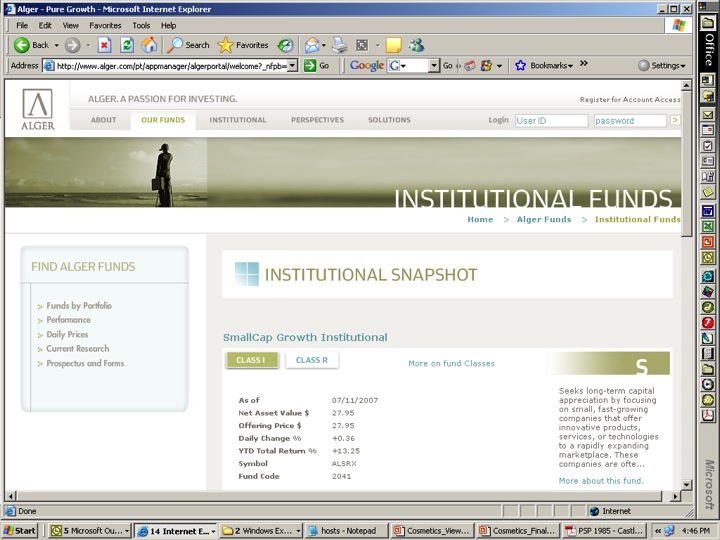
Task: Open the File menu
Action: [22, 25]
